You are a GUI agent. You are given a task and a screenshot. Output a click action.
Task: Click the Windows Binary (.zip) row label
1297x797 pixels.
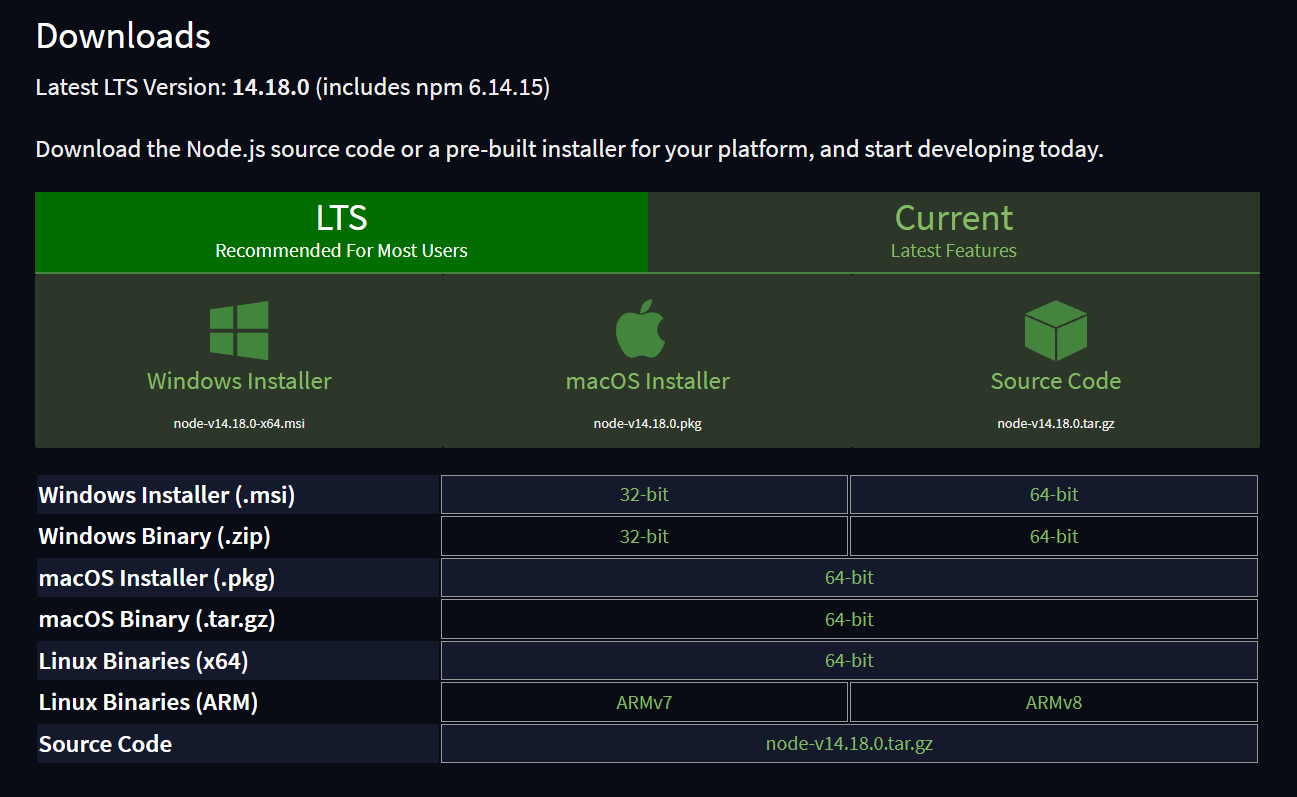[155, 536]
